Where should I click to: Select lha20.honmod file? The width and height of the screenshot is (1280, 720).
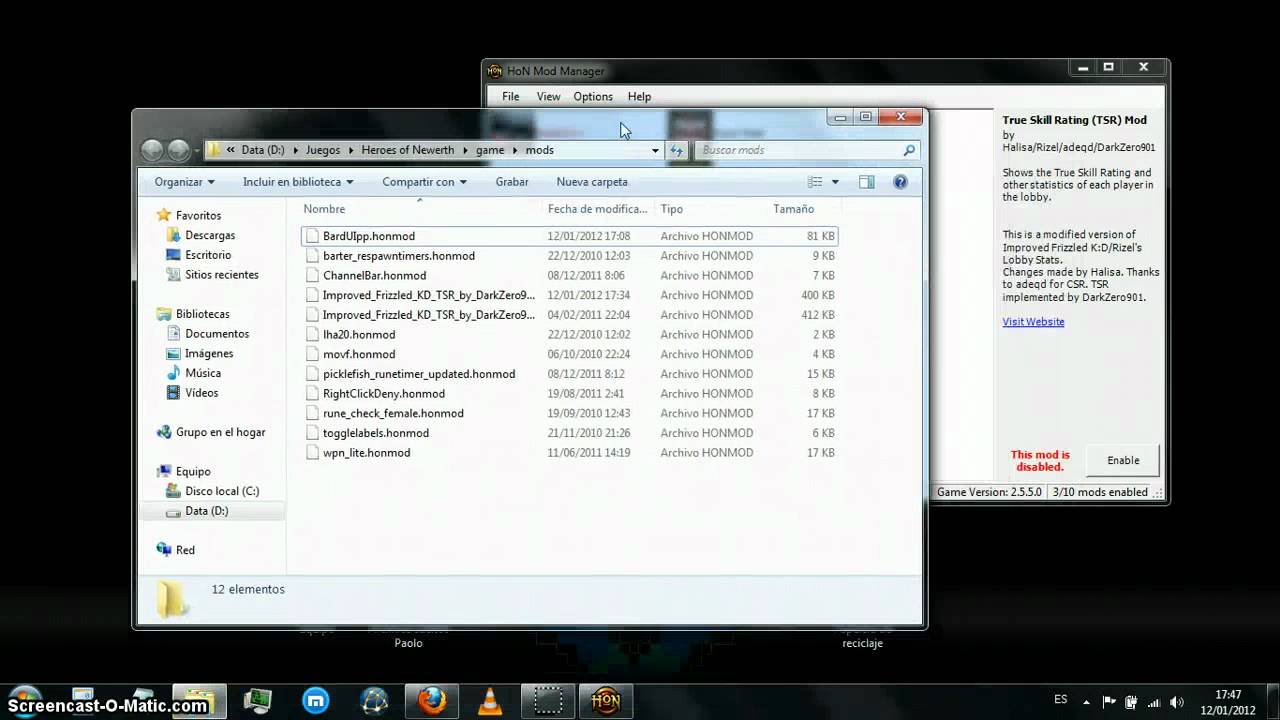point(569,334)
